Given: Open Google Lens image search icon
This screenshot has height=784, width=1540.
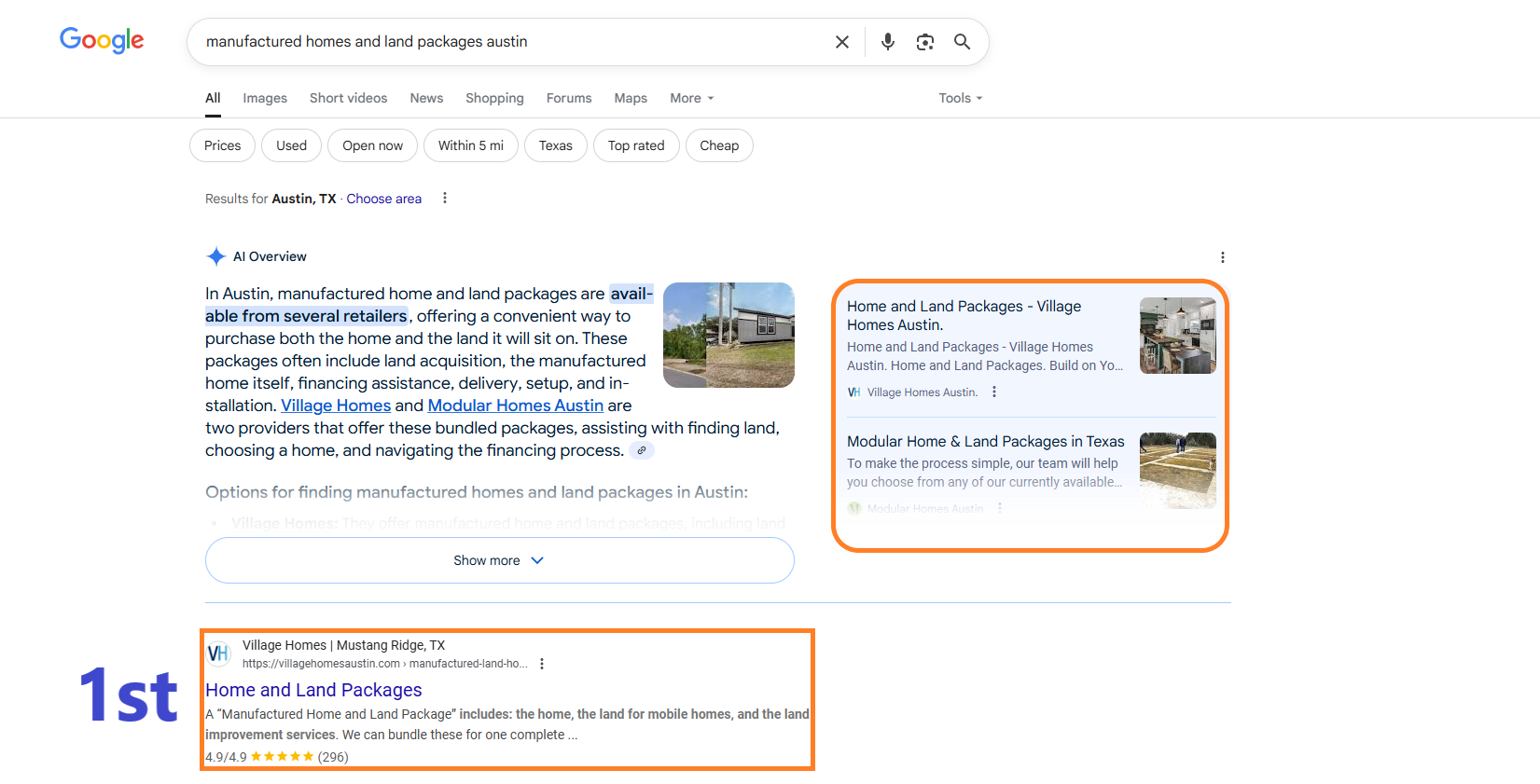Looking at the screenshot, I should point(925,42).
